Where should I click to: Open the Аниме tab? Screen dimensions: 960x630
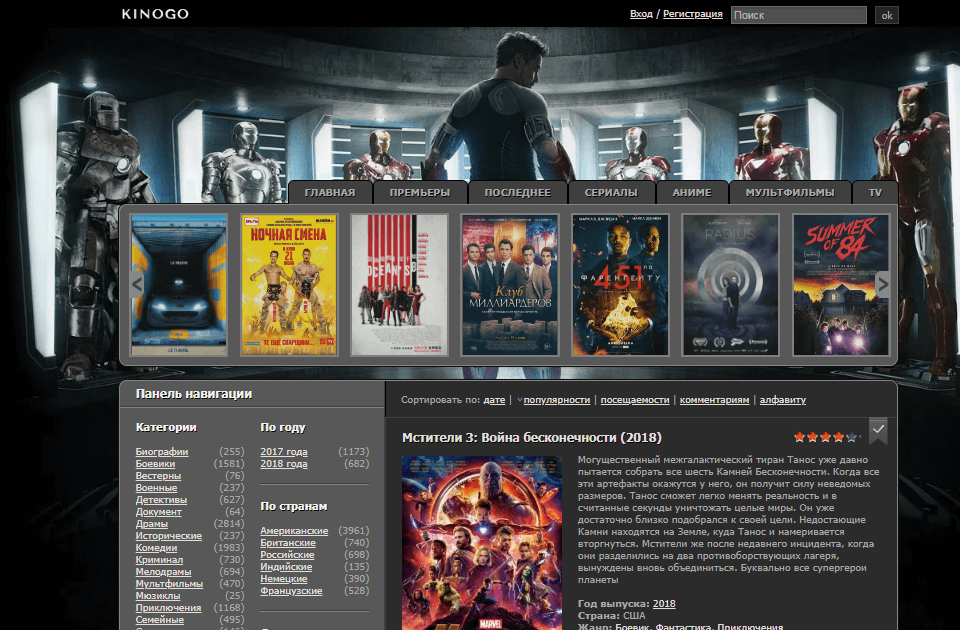pos(692,192)
